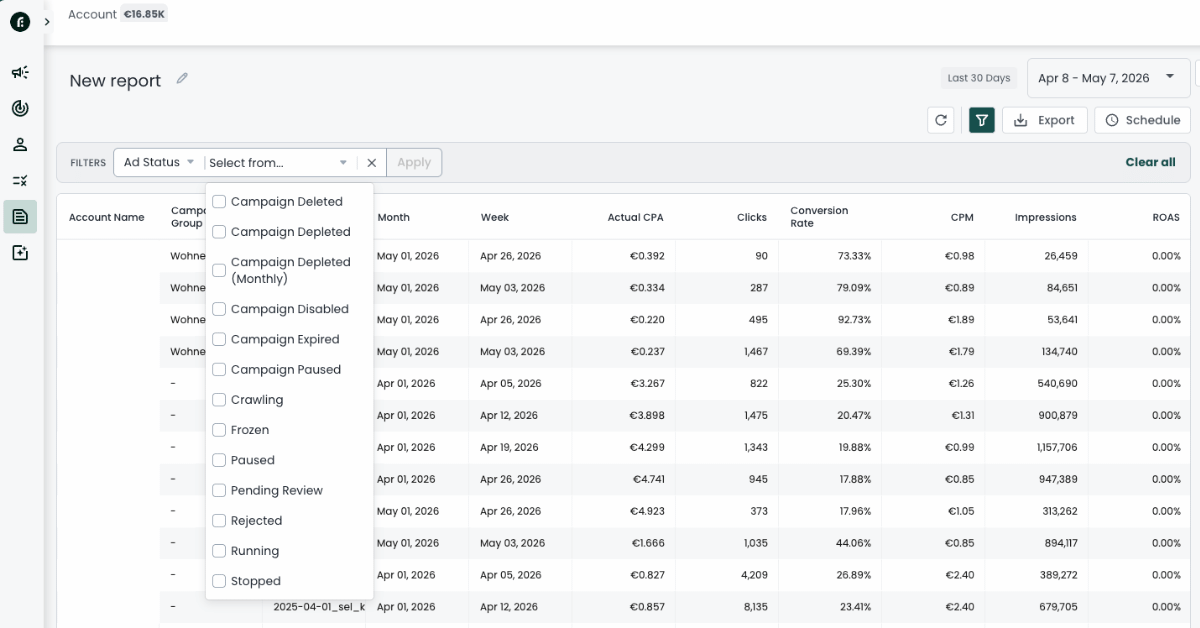The height and width of the screenshot is (628, 1200).
Task: Click the app logo in the sidebar
Action: point(20,21)
